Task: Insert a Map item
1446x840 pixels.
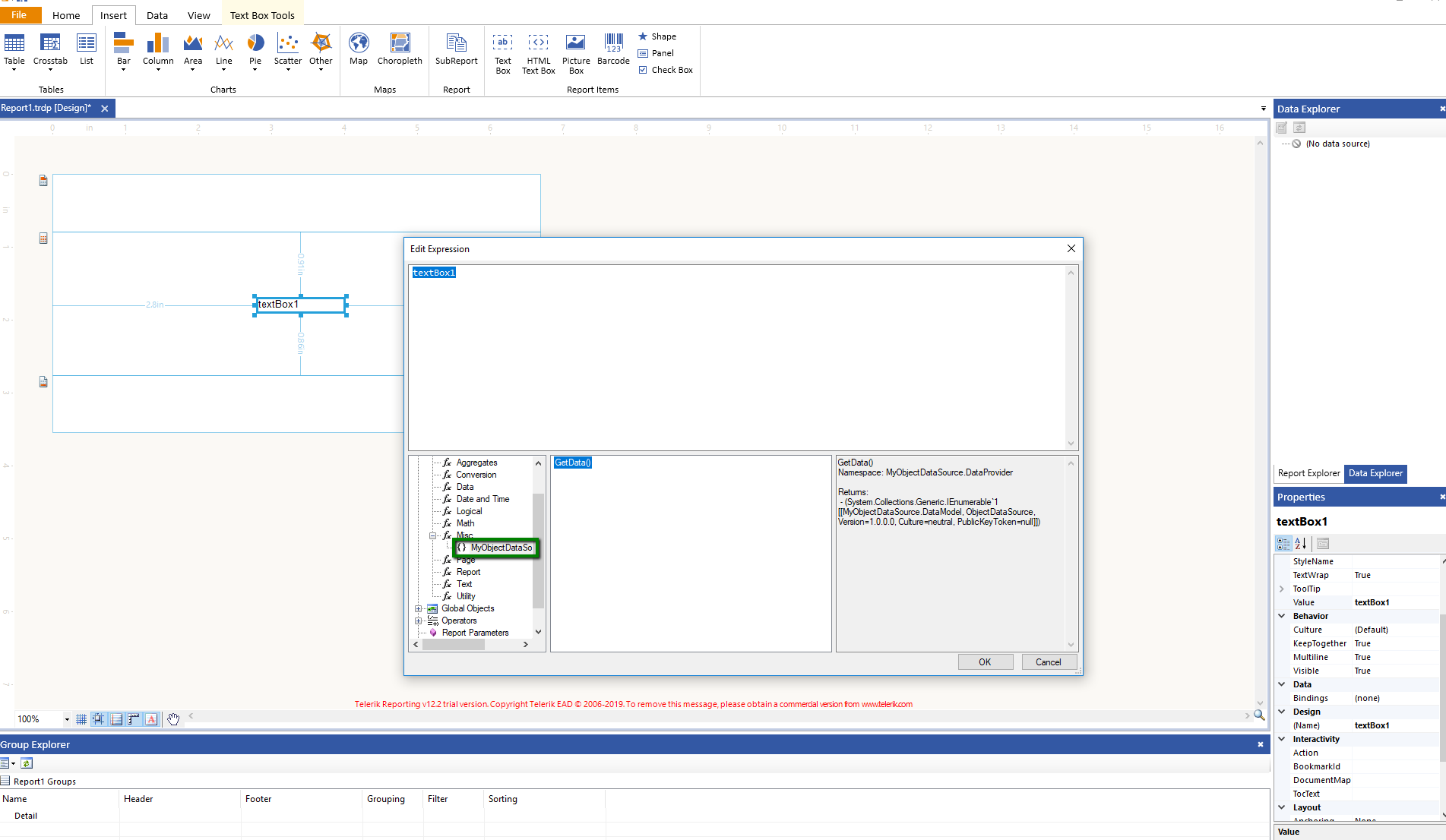Action: click(359, 50)
